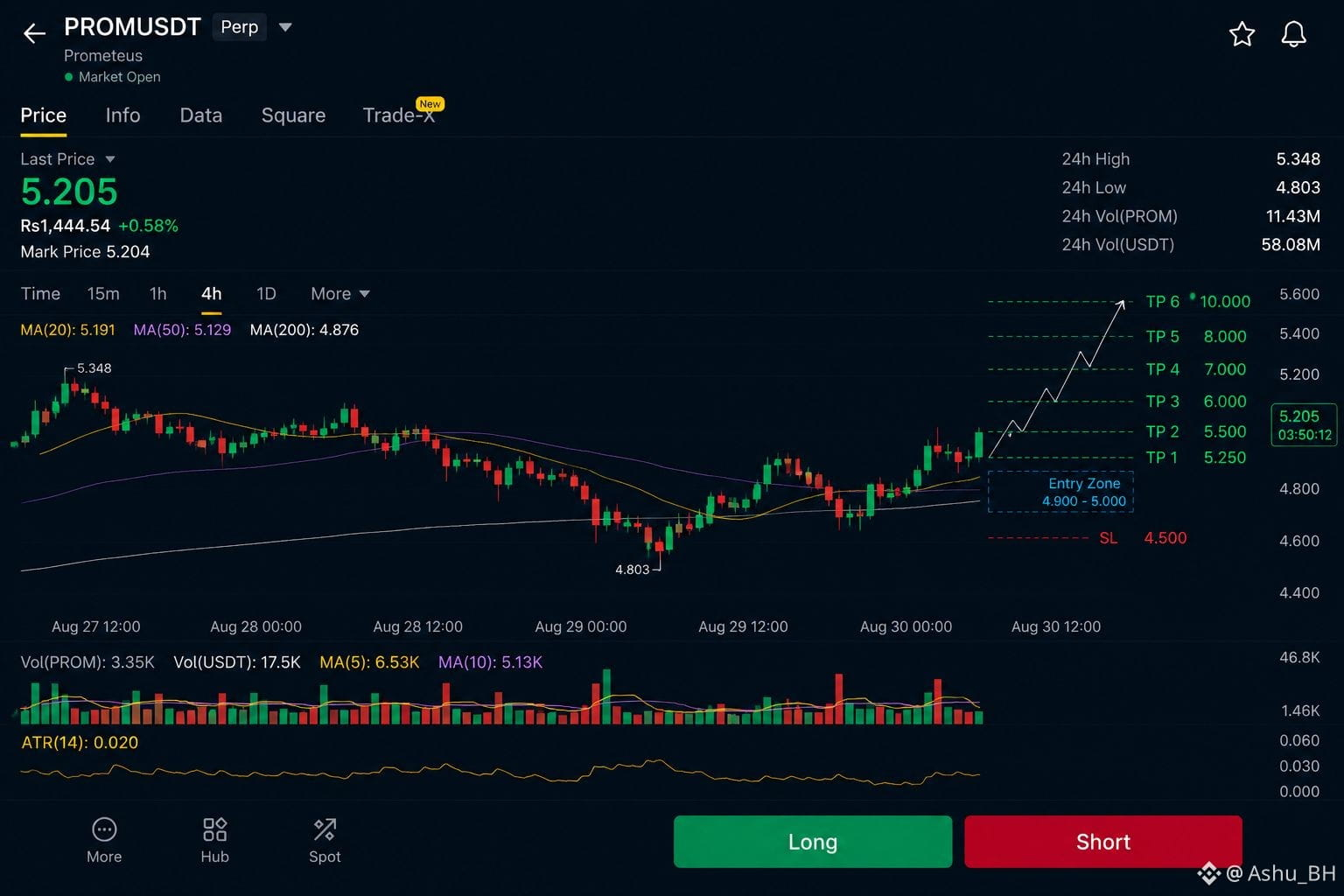Viewport: 1344px width, 896px height.
Task: Click the Aug 30 12:00 time axis label
Action: click(x=1056, y=626)
